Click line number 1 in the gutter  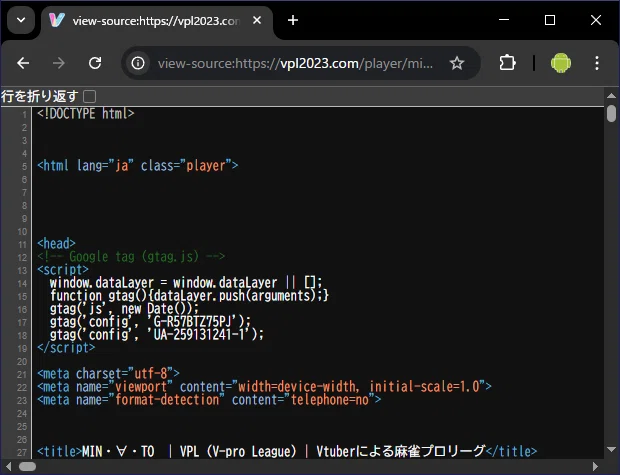(x=25, y=115)
